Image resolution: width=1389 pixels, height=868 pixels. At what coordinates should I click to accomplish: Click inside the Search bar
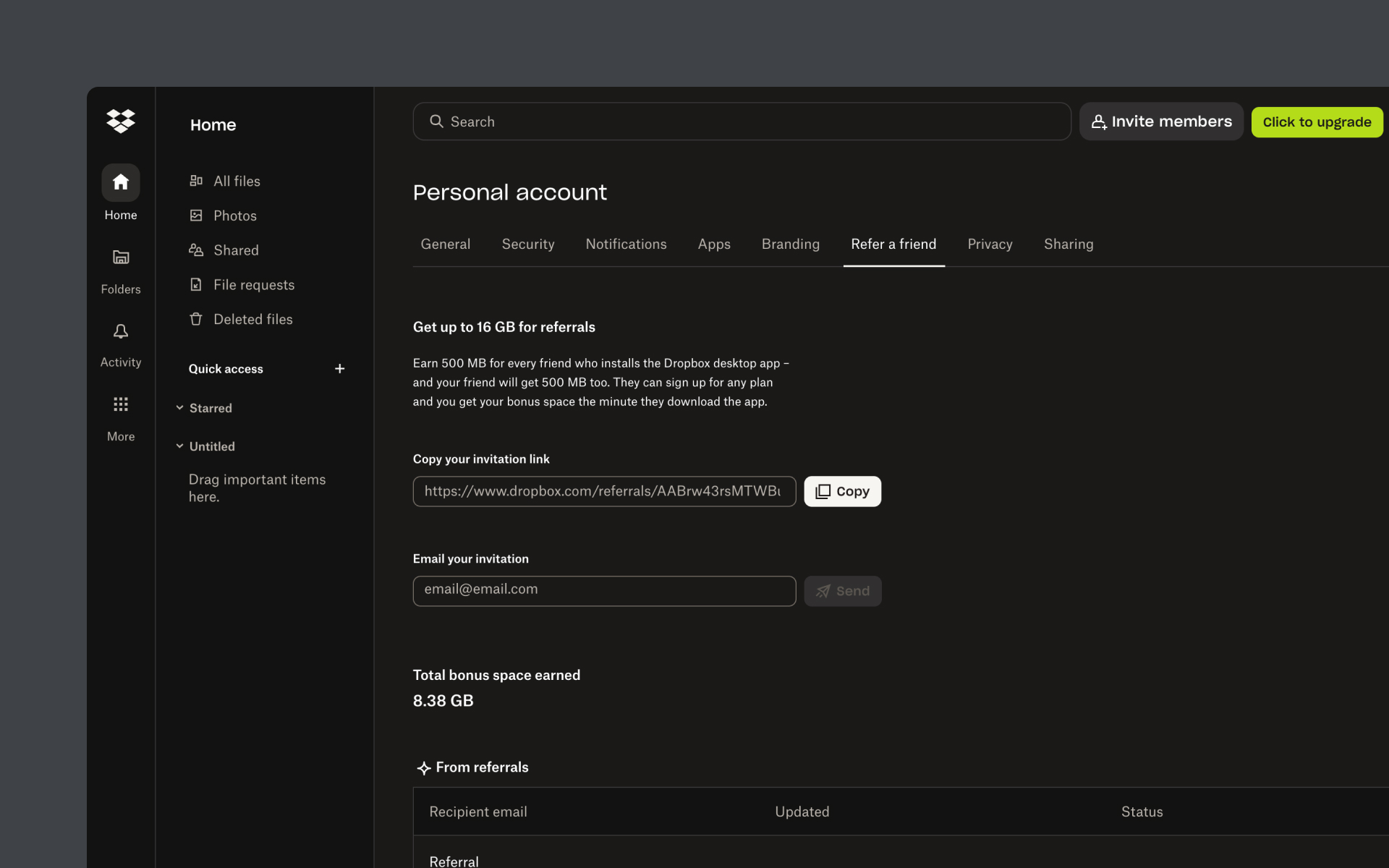point(741,121)
